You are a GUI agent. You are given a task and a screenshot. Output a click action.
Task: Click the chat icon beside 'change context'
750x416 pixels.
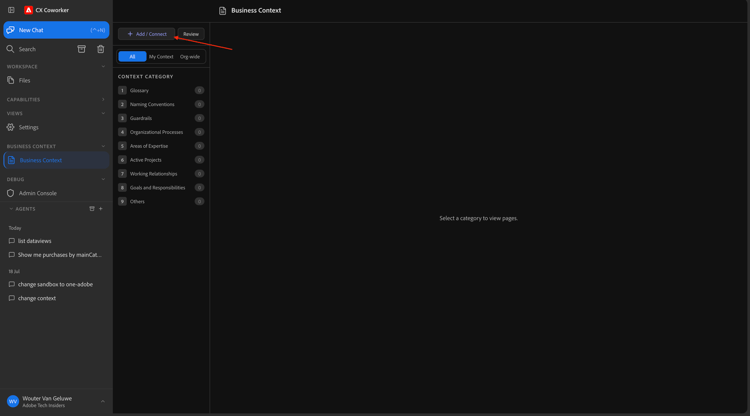point(11,298)
